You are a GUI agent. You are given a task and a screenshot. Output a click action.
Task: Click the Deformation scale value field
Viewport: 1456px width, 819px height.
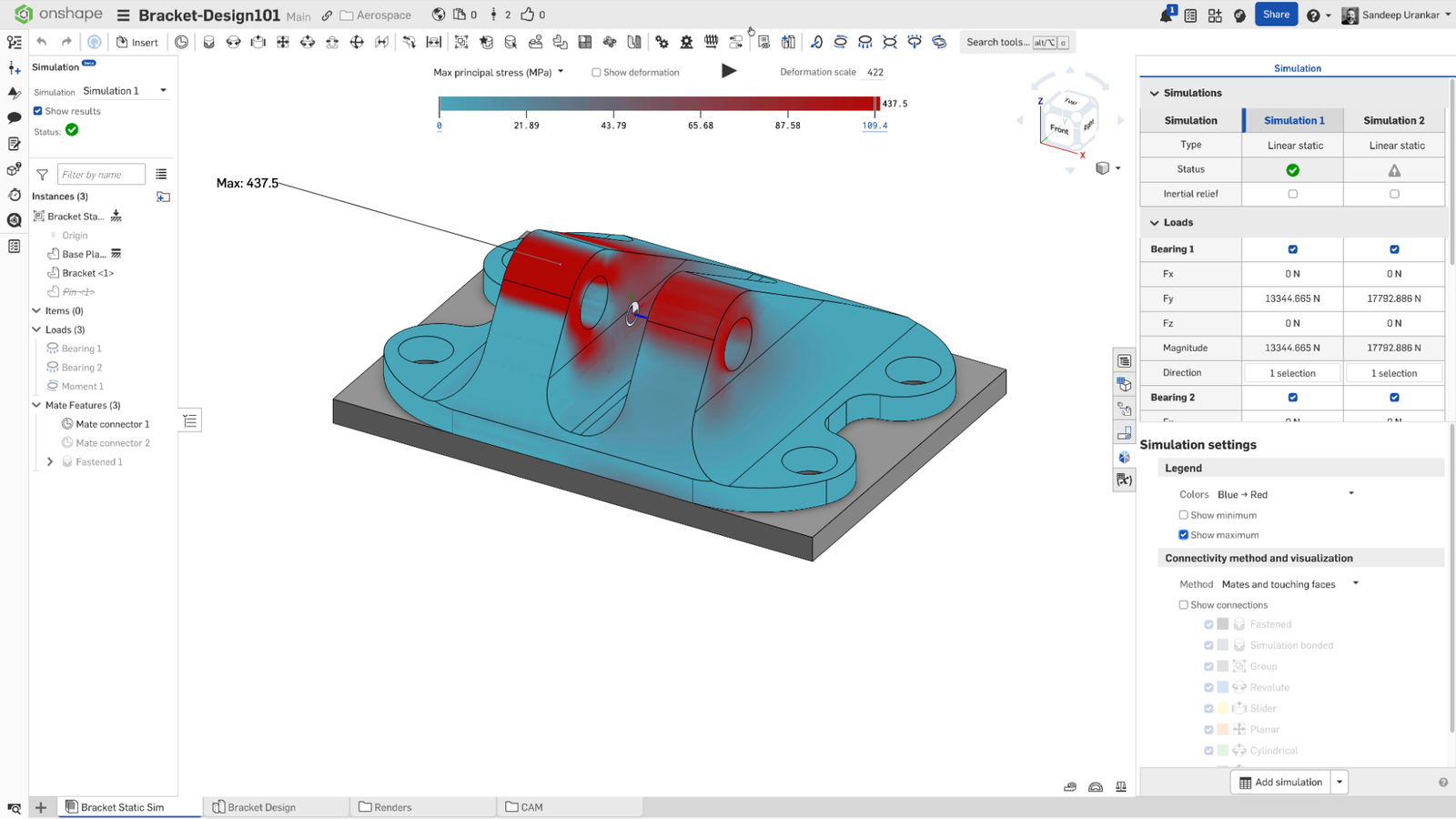tap(873, 72)
